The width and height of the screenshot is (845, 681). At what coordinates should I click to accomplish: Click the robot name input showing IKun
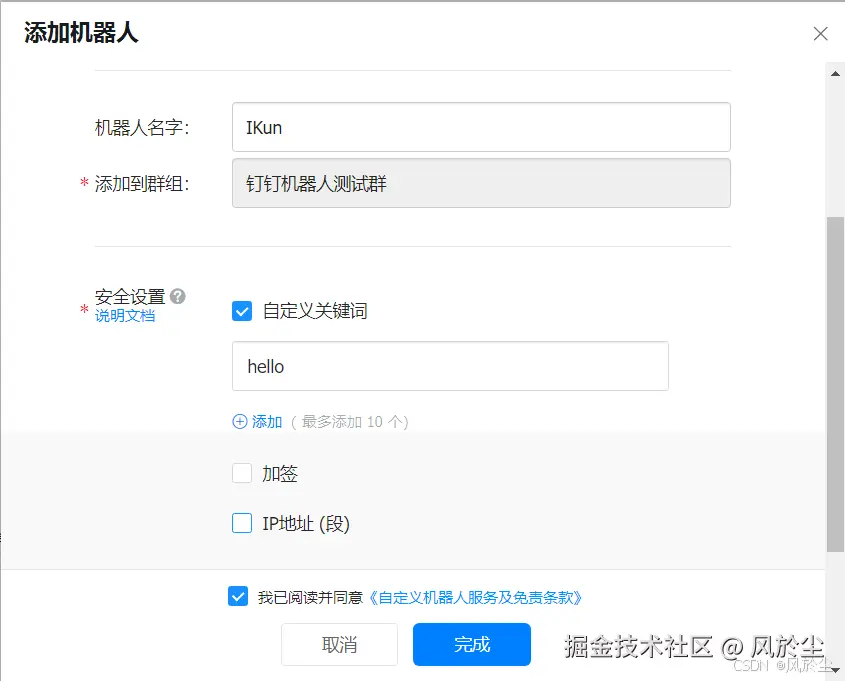click(480, 126)
